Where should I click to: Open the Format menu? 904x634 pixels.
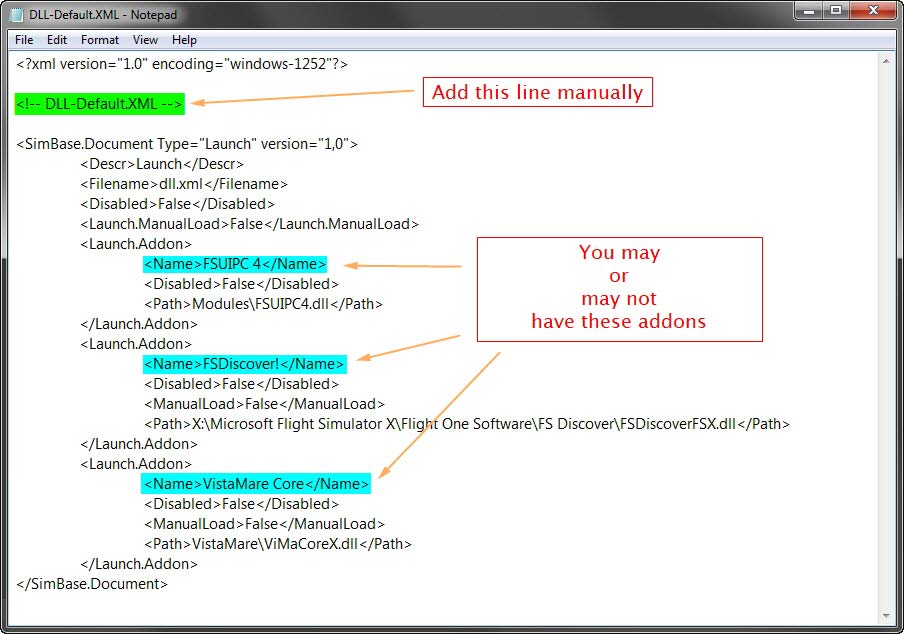click(100, 40)
